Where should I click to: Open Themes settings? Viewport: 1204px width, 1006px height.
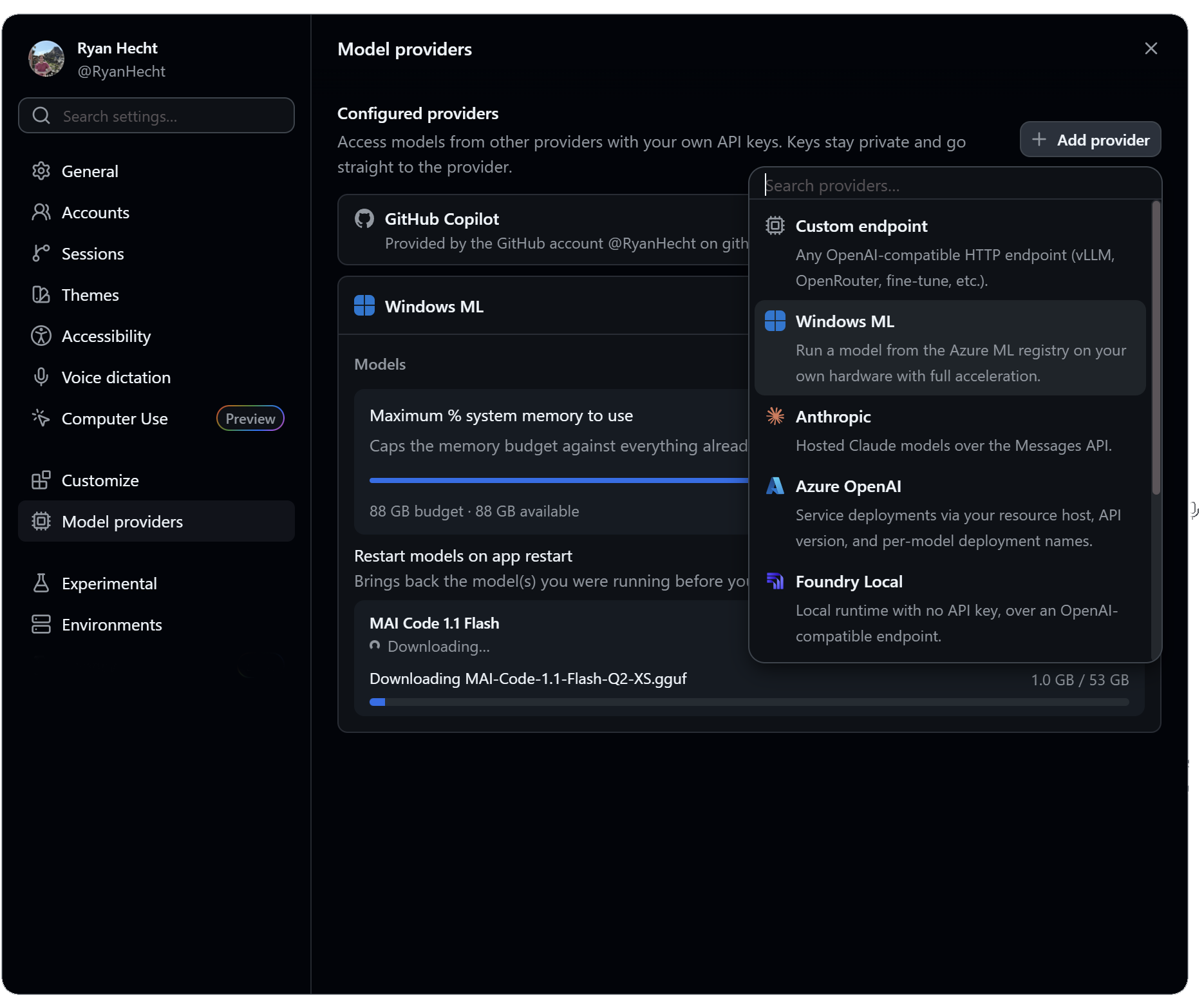156,295
